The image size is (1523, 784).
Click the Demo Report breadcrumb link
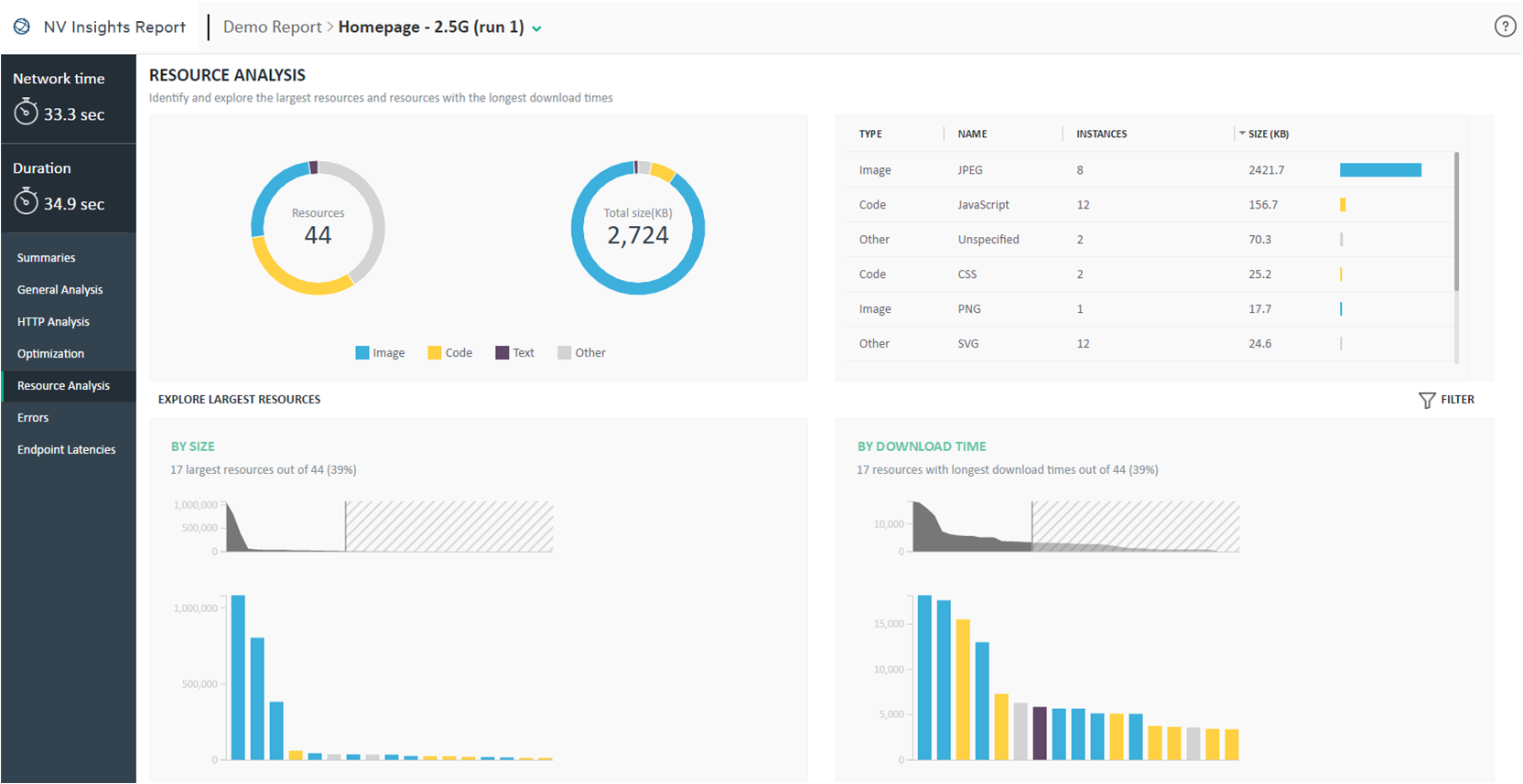click(x=272, y=27)
